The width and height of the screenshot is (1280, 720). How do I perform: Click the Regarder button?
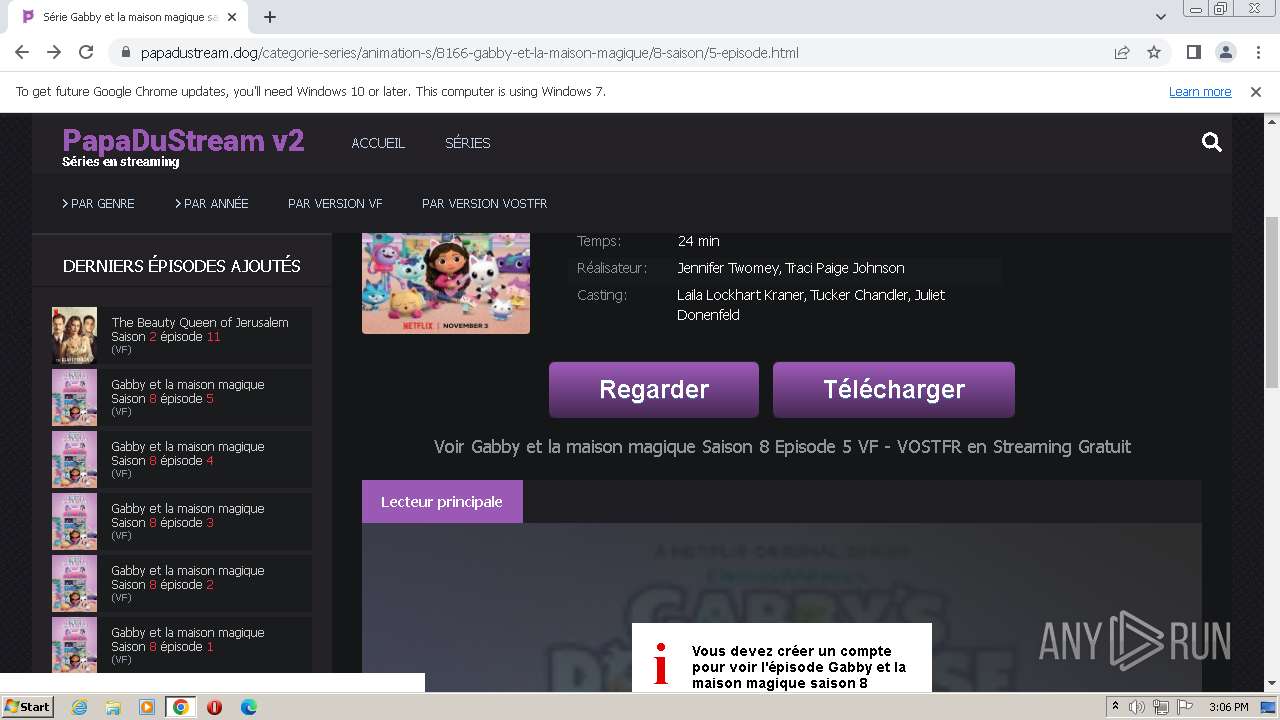pos(654,389)
